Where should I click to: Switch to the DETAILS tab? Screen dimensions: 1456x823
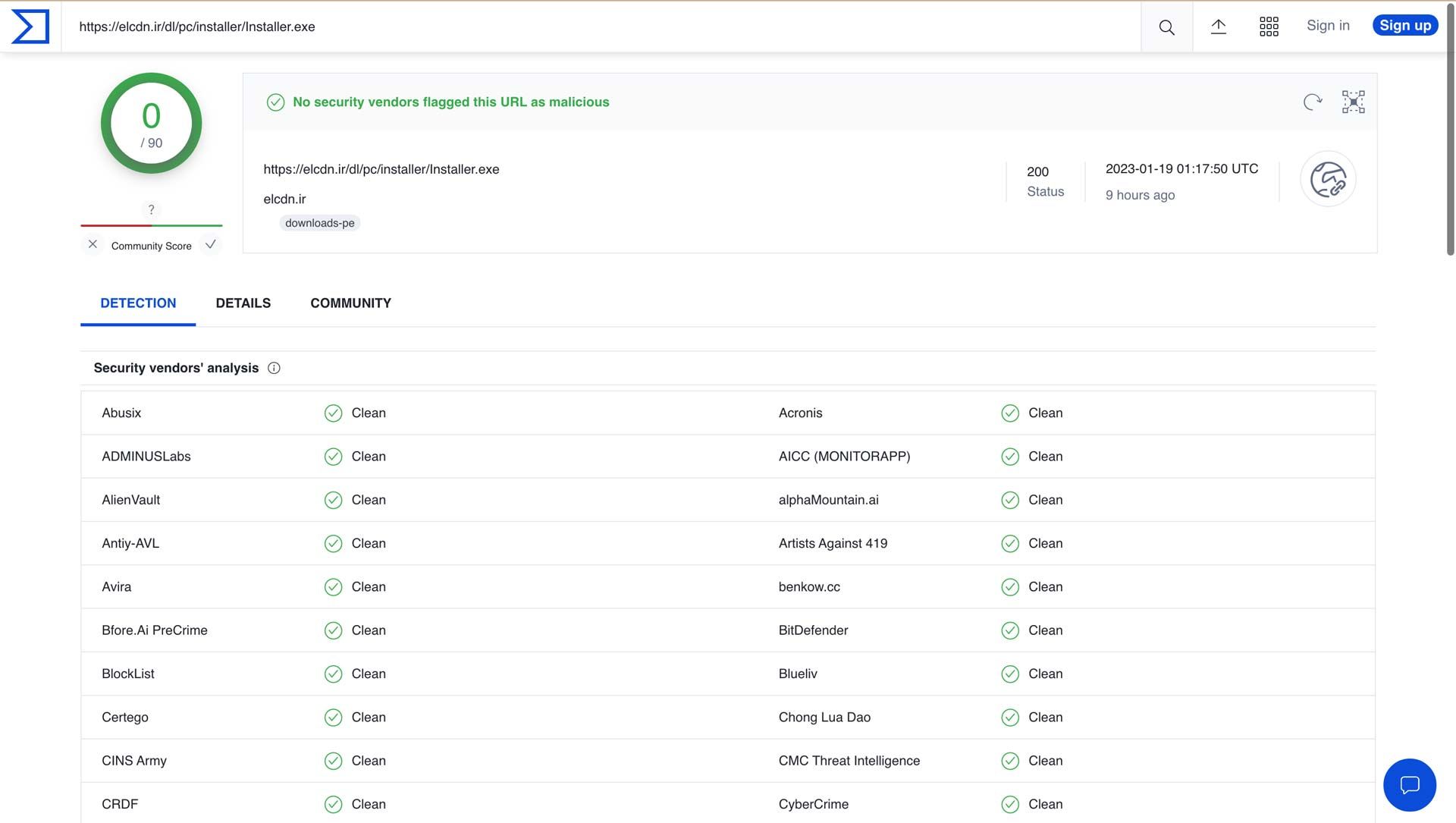(x=243, y=303)
